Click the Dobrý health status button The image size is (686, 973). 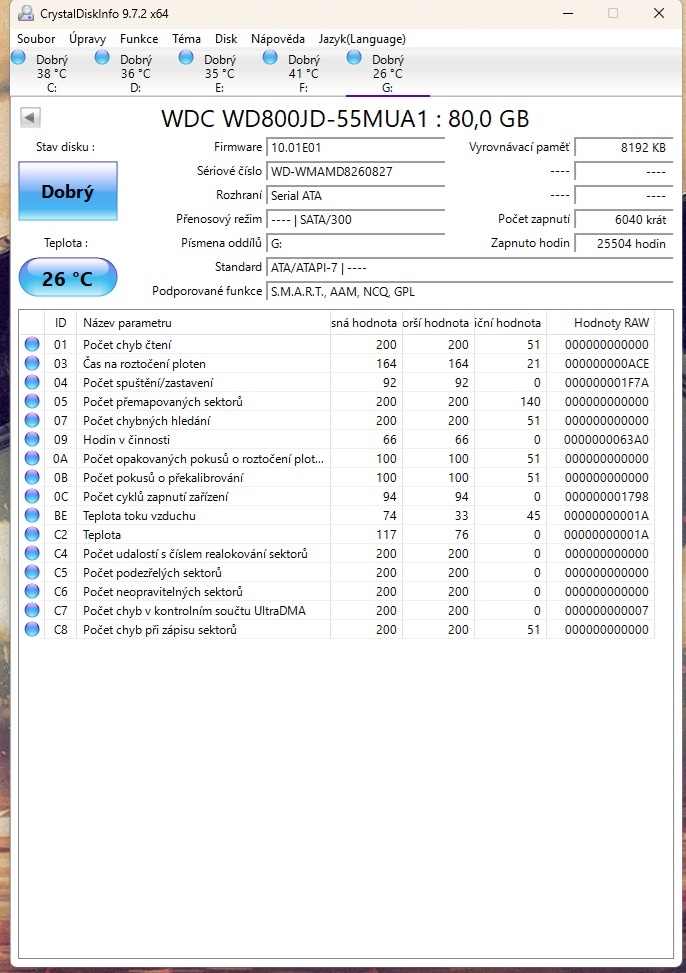click(x=68, y=191)
